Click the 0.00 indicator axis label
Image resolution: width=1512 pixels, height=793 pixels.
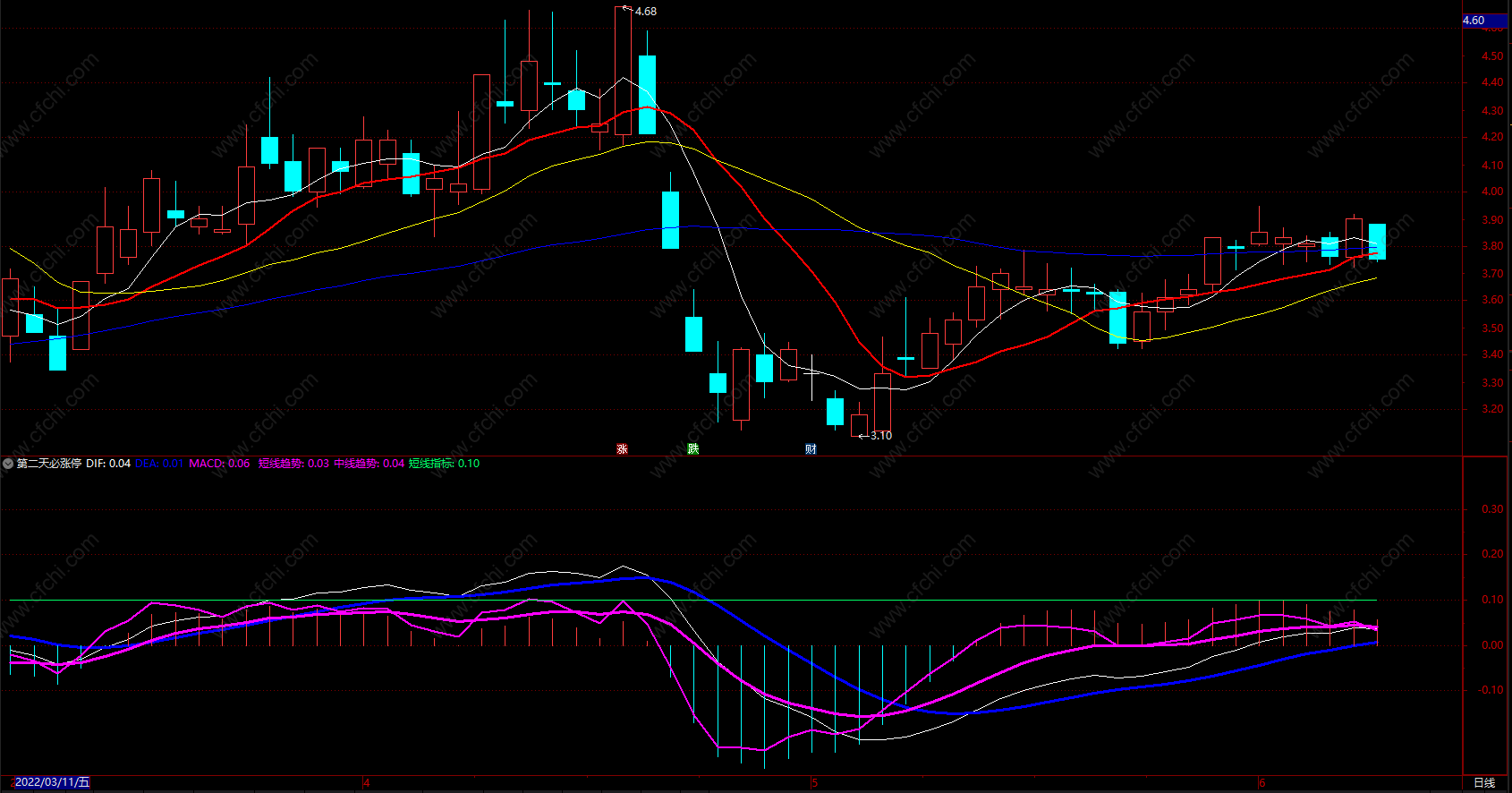1491,645
